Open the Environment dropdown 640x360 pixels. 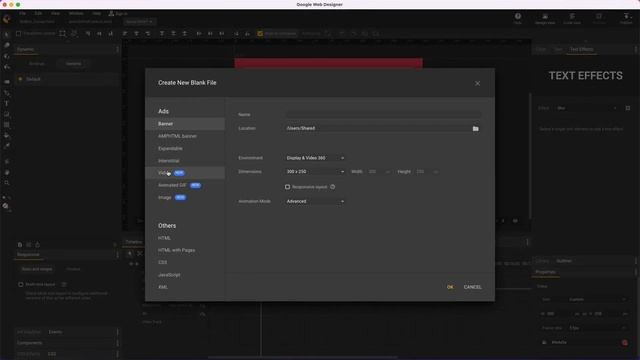[x=315, y=158]
